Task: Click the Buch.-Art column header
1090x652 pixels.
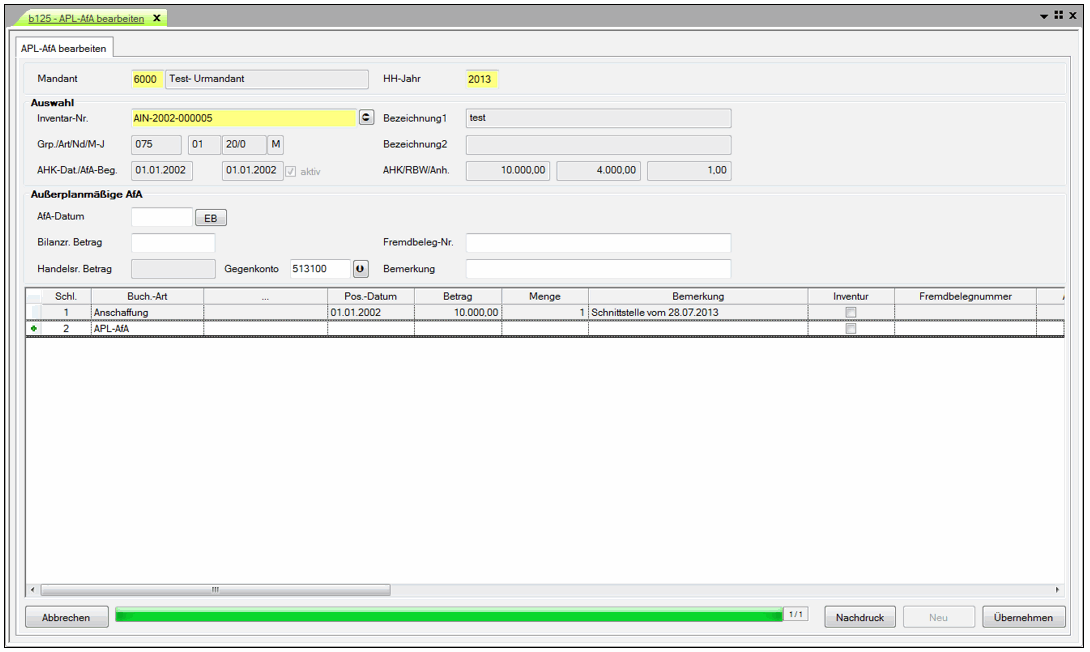Action: [147, 296]
